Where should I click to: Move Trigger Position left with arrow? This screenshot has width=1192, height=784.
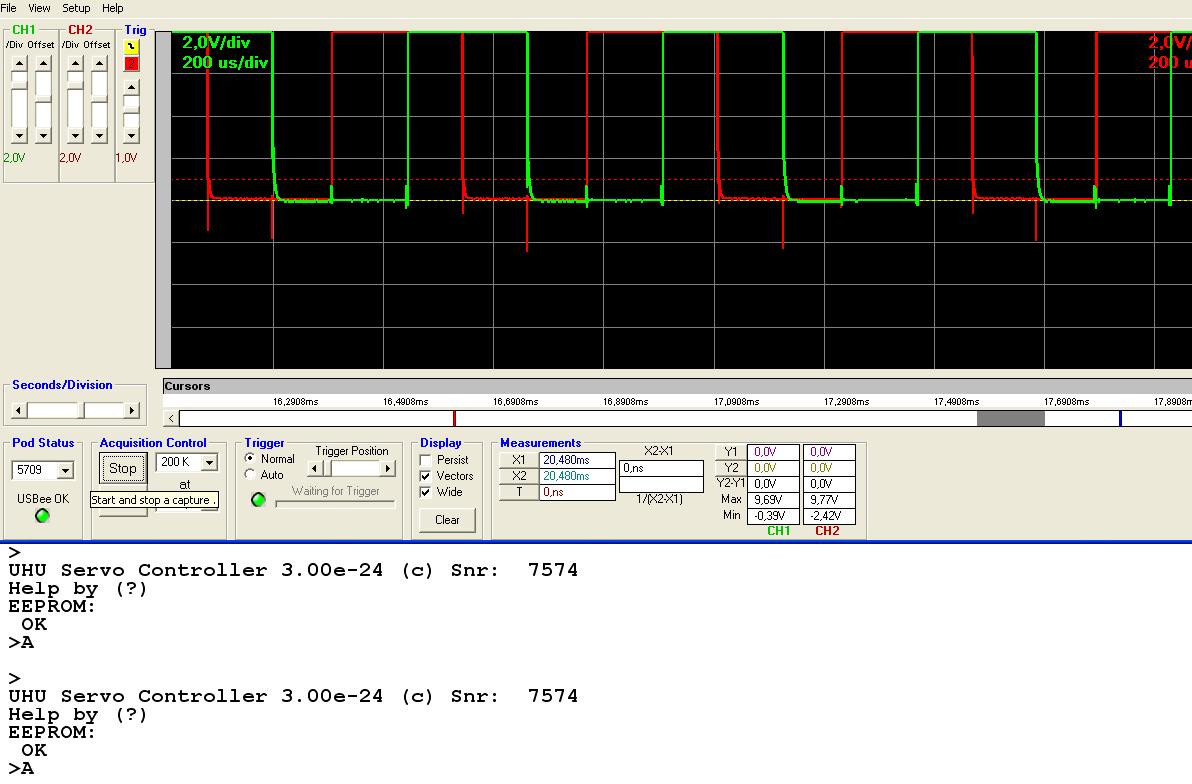[x=315, y=468]
